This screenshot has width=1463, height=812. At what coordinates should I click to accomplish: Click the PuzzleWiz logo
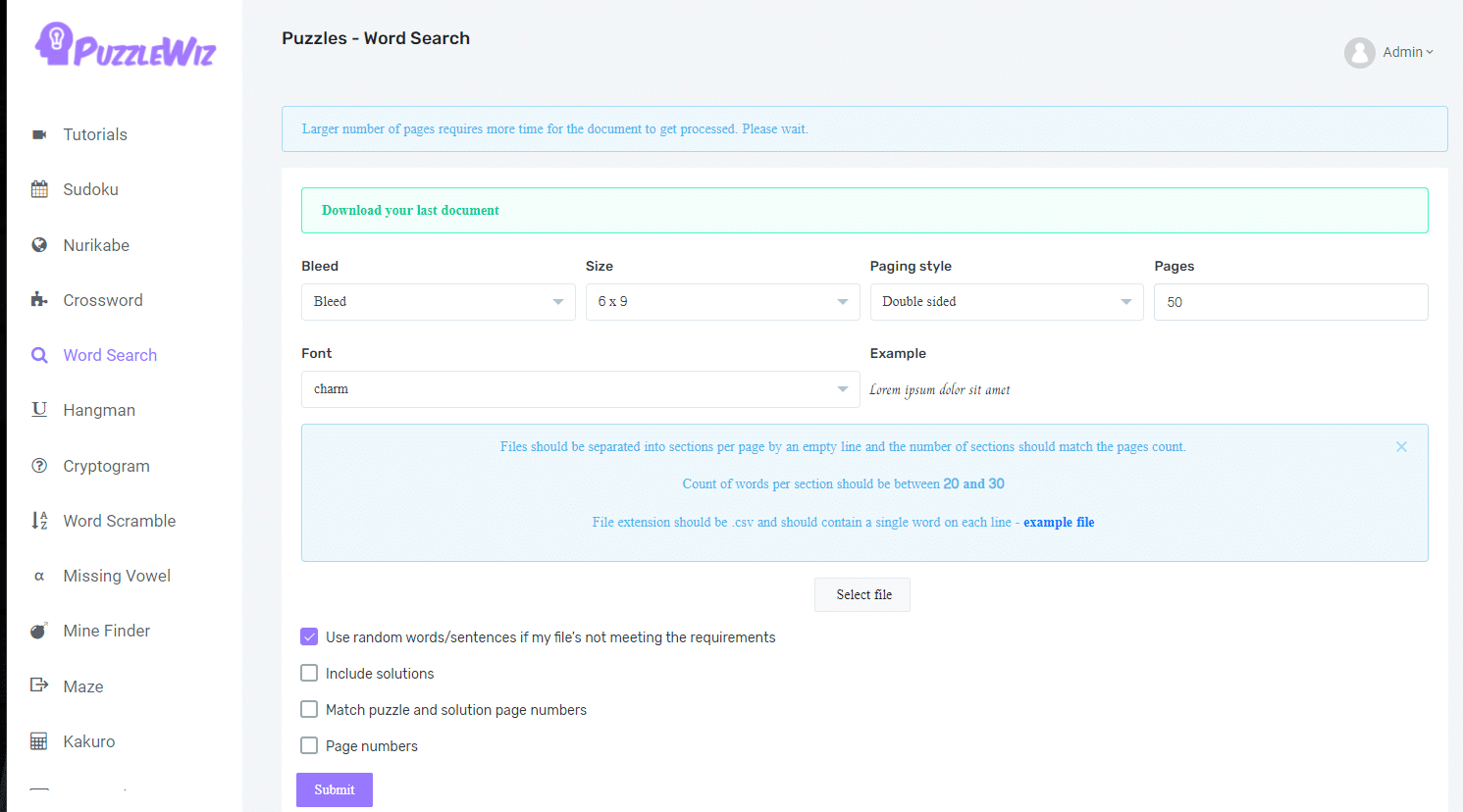[126, 45]
